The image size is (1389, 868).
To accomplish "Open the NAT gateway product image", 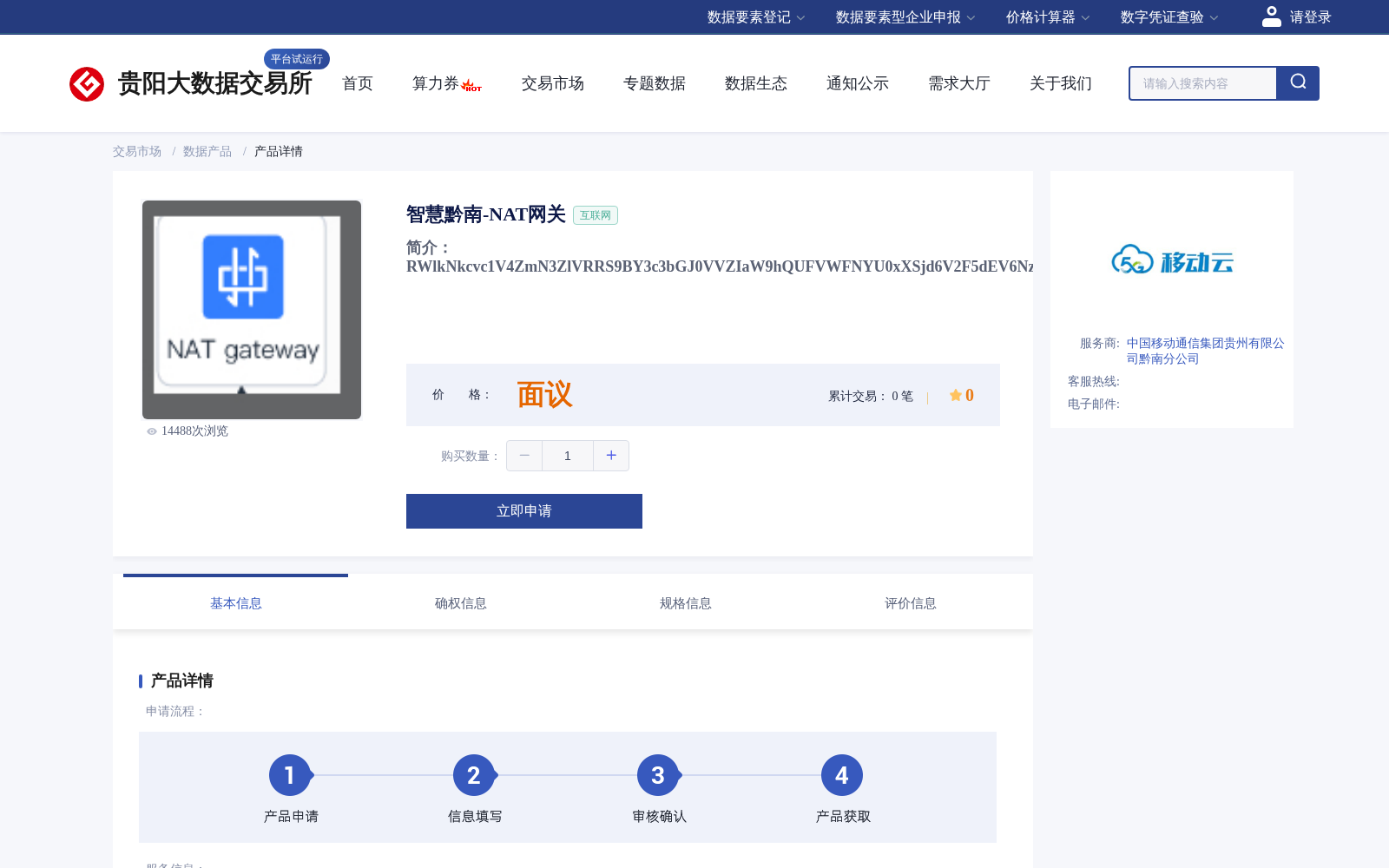I will click(252, 310).
